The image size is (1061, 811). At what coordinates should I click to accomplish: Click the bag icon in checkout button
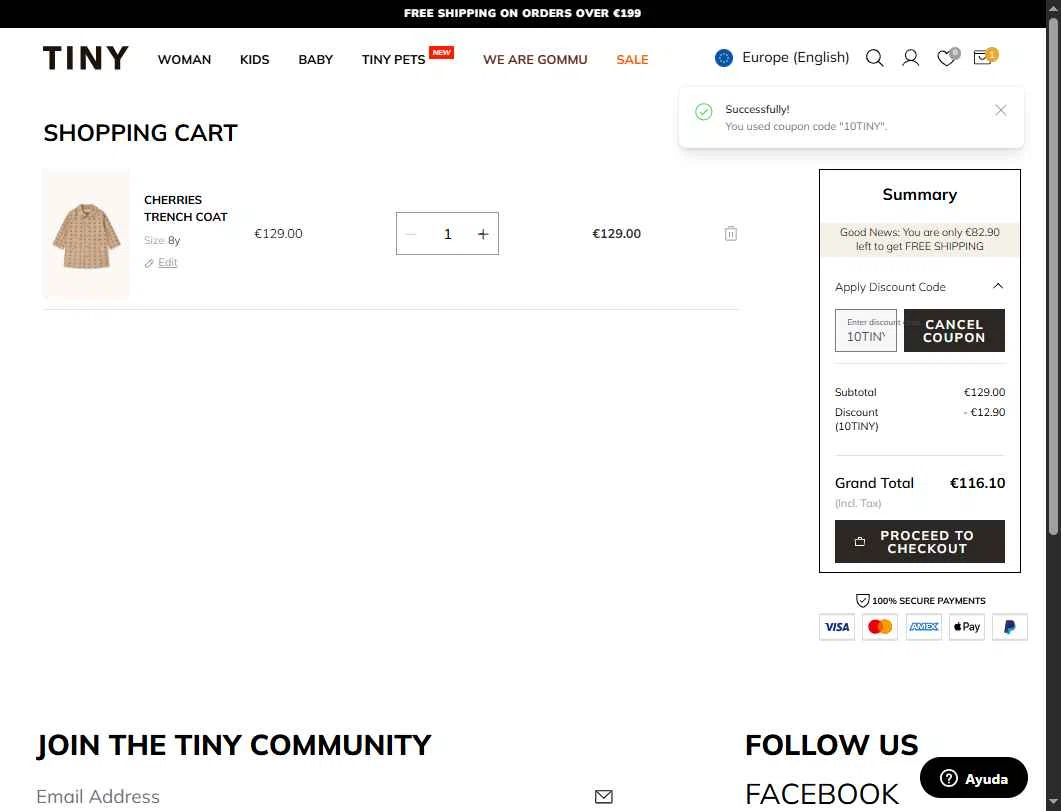point(860,542)
